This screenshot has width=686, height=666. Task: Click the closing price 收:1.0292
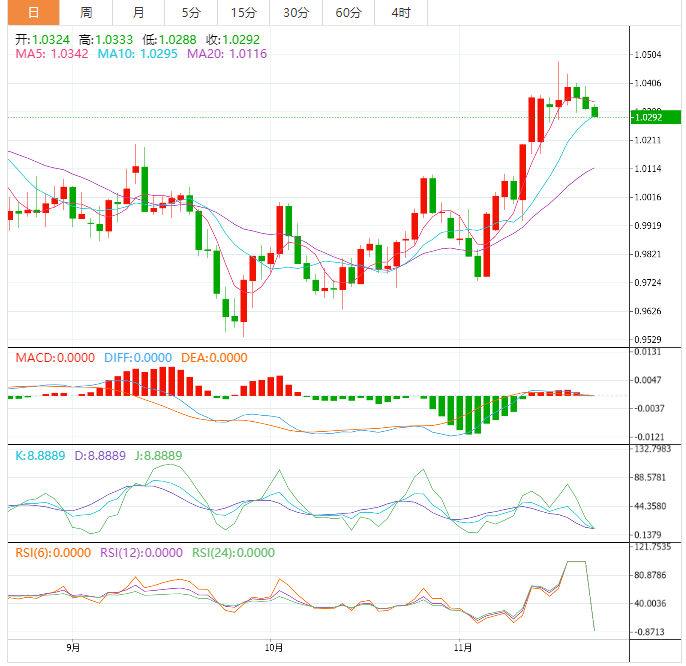(x=233, y=40)
